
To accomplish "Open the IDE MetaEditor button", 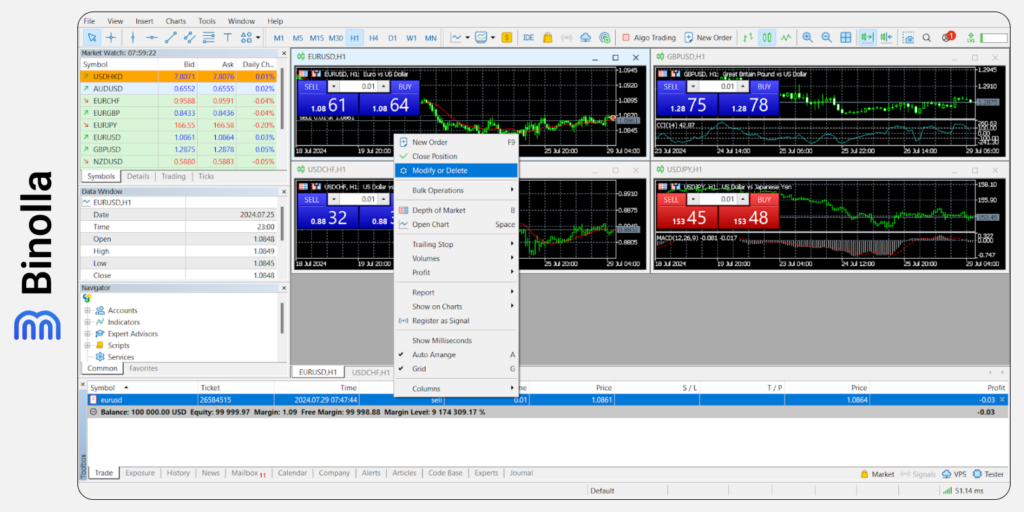I will click(x=528, y=37).
